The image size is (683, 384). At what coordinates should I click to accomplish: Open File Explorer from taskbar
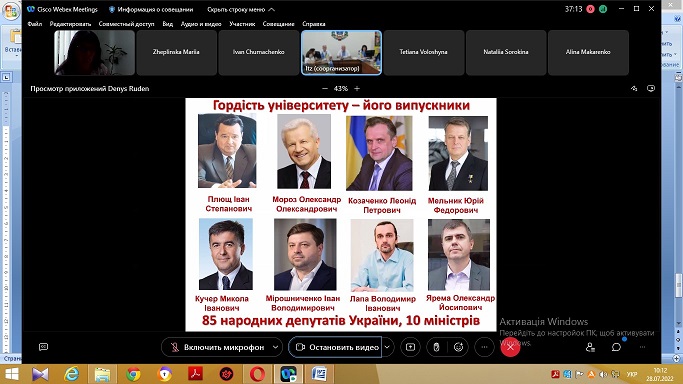coord(102,374)
